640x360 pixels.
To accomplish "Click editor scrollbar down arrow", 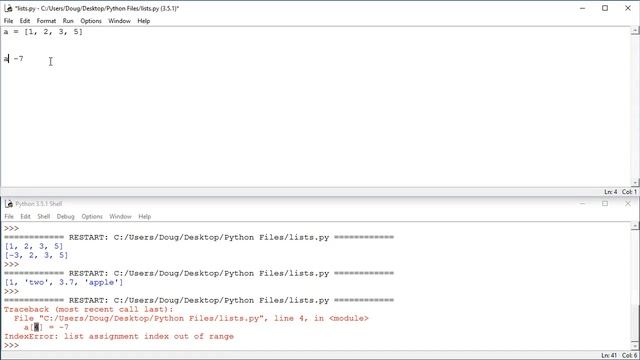I will (x=635, y=183).
